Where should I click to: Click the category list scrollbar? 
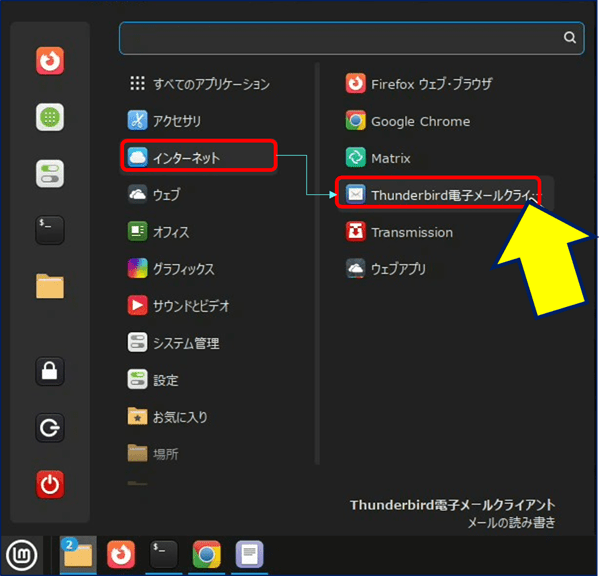[317, 264]
